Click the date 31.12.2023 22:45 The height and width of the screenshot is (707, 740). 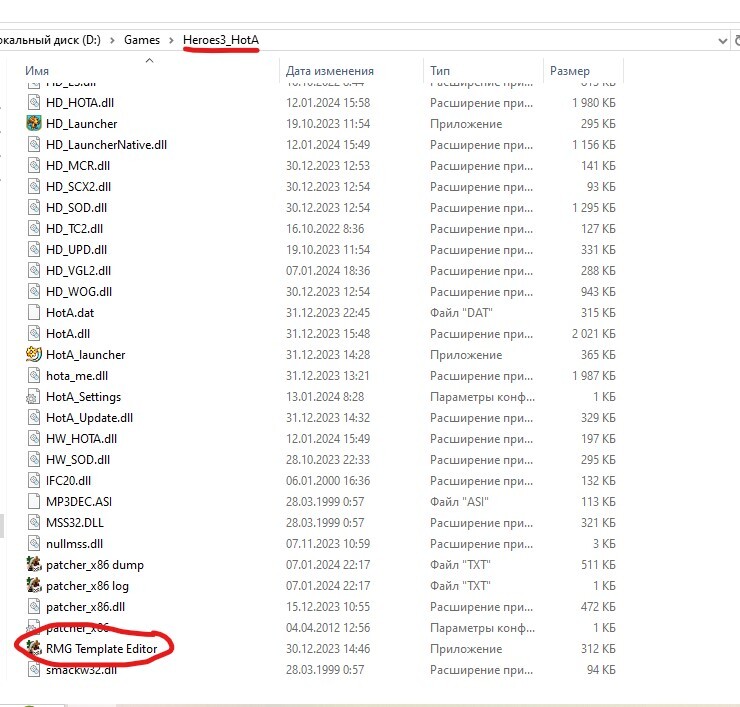[x=328, y=312]
